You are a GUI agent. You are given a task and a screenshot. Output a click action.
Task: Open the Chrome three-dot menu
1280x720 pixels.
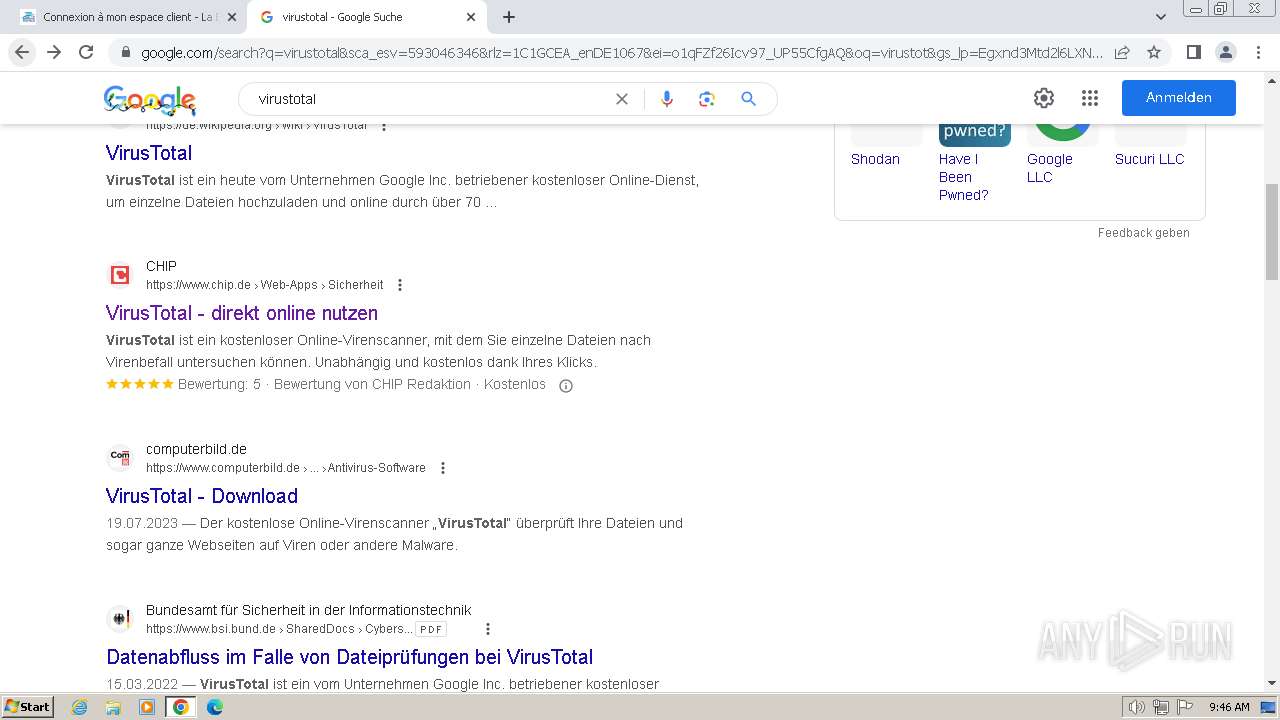coord(1257,52)
